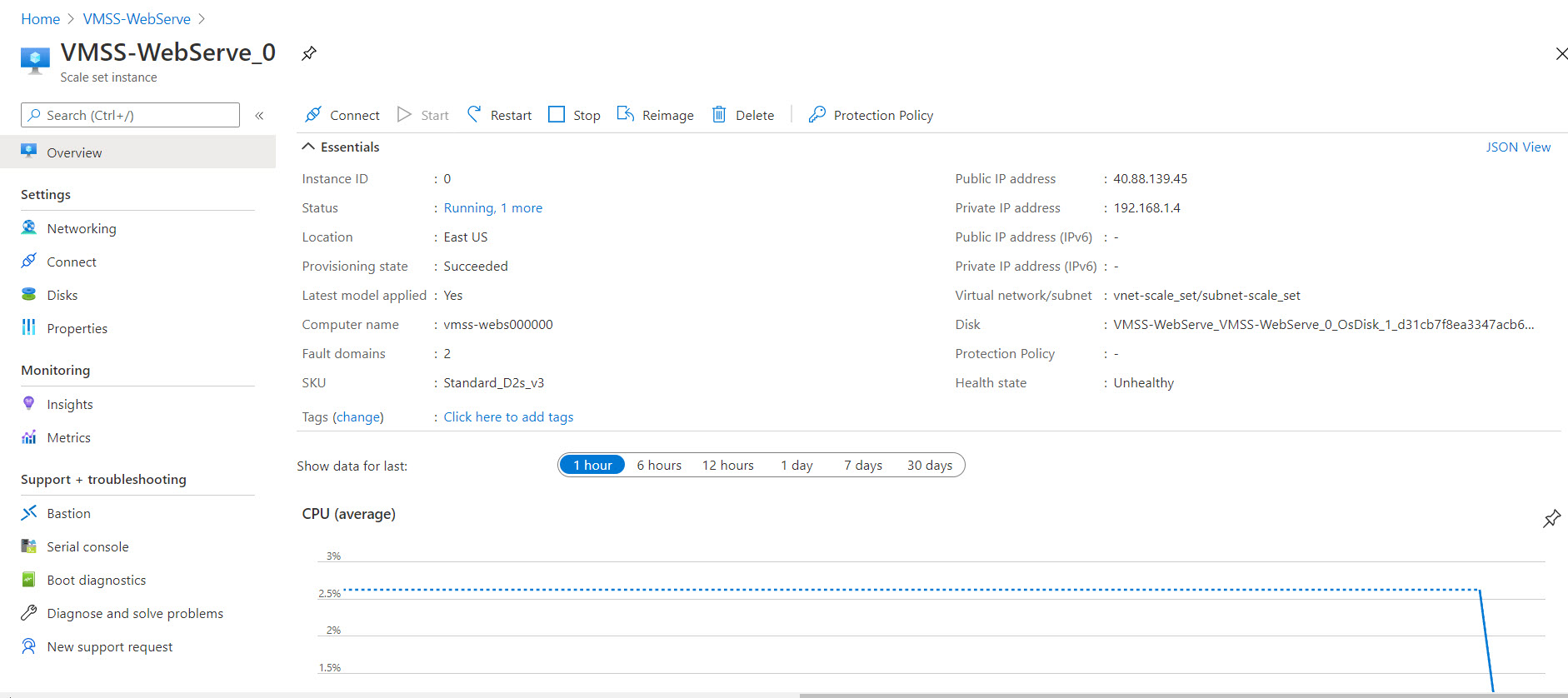Viewport: 1568px width, 698px height.
Task: Open Boot diagnostics from sidebar
Action: click(x=96, y=580)
